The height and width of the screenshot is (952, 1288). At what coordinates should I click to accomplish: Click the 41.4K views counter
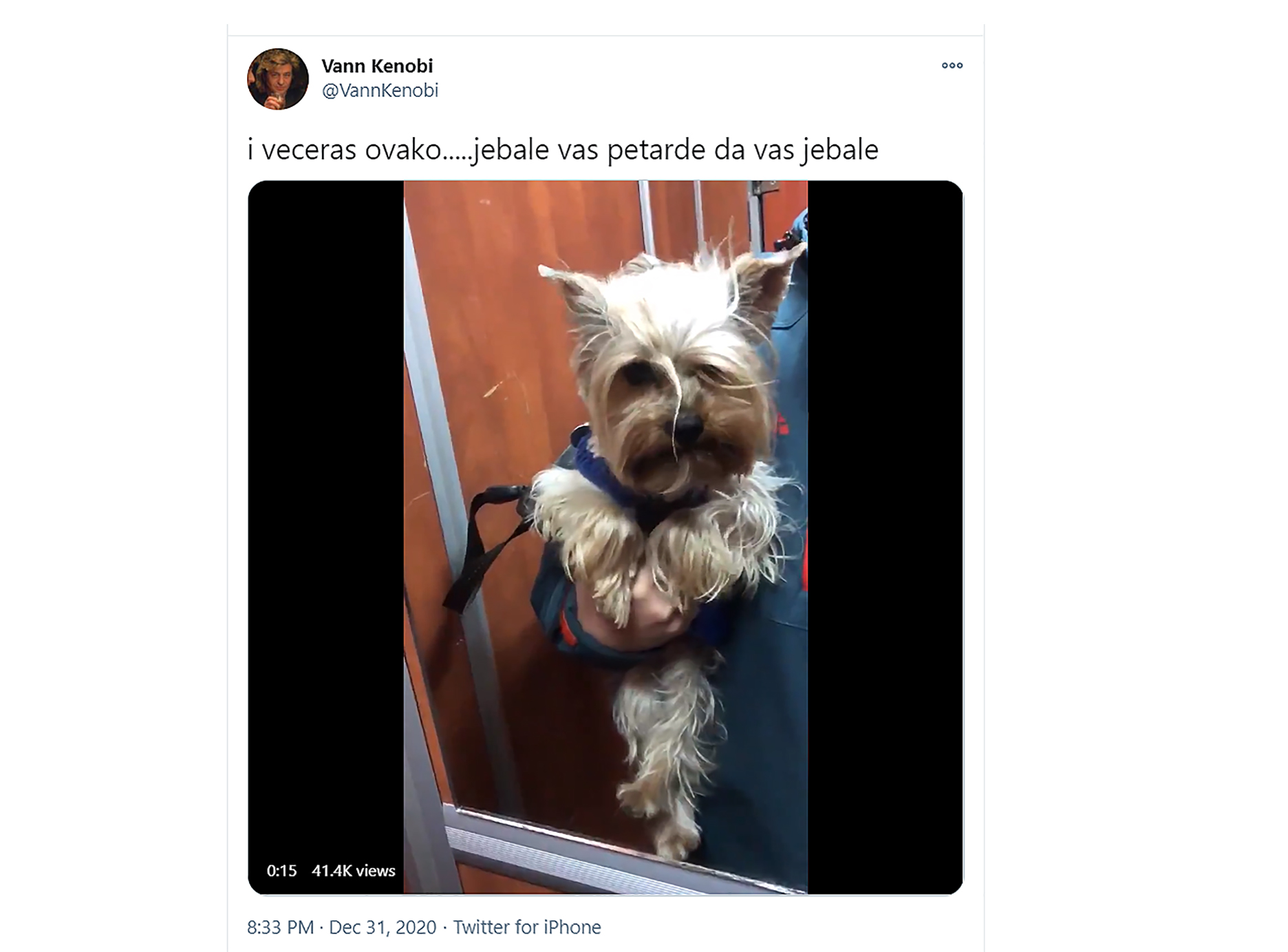(354, 871)
